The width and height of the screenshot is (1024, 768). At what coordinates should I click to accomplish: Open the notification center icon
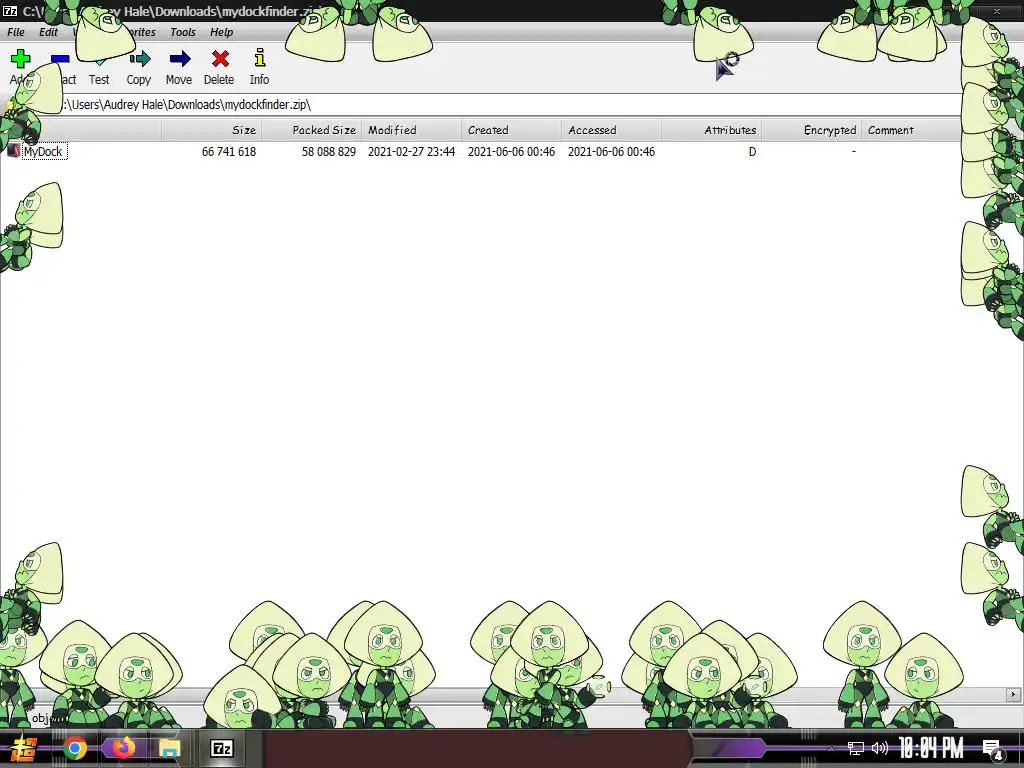pyautogui.click(x=993, y=750)
